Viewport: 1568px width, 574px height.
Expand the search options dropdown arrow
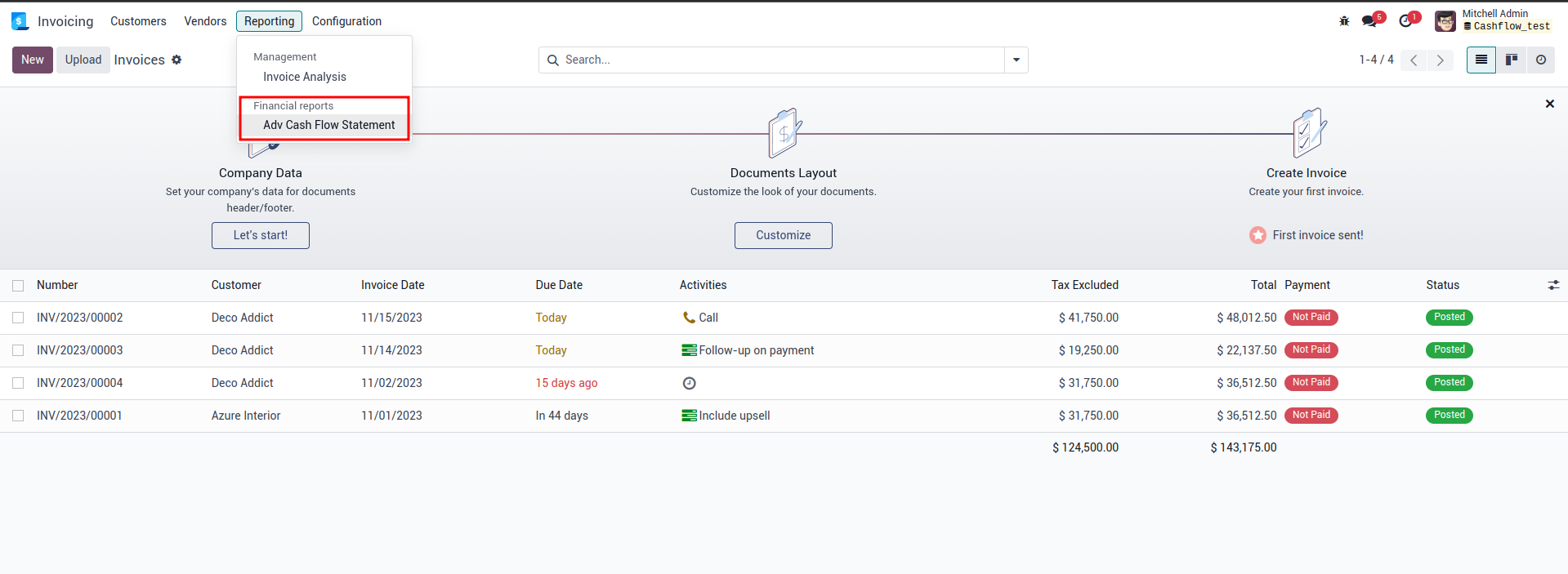click(1016, 60)
